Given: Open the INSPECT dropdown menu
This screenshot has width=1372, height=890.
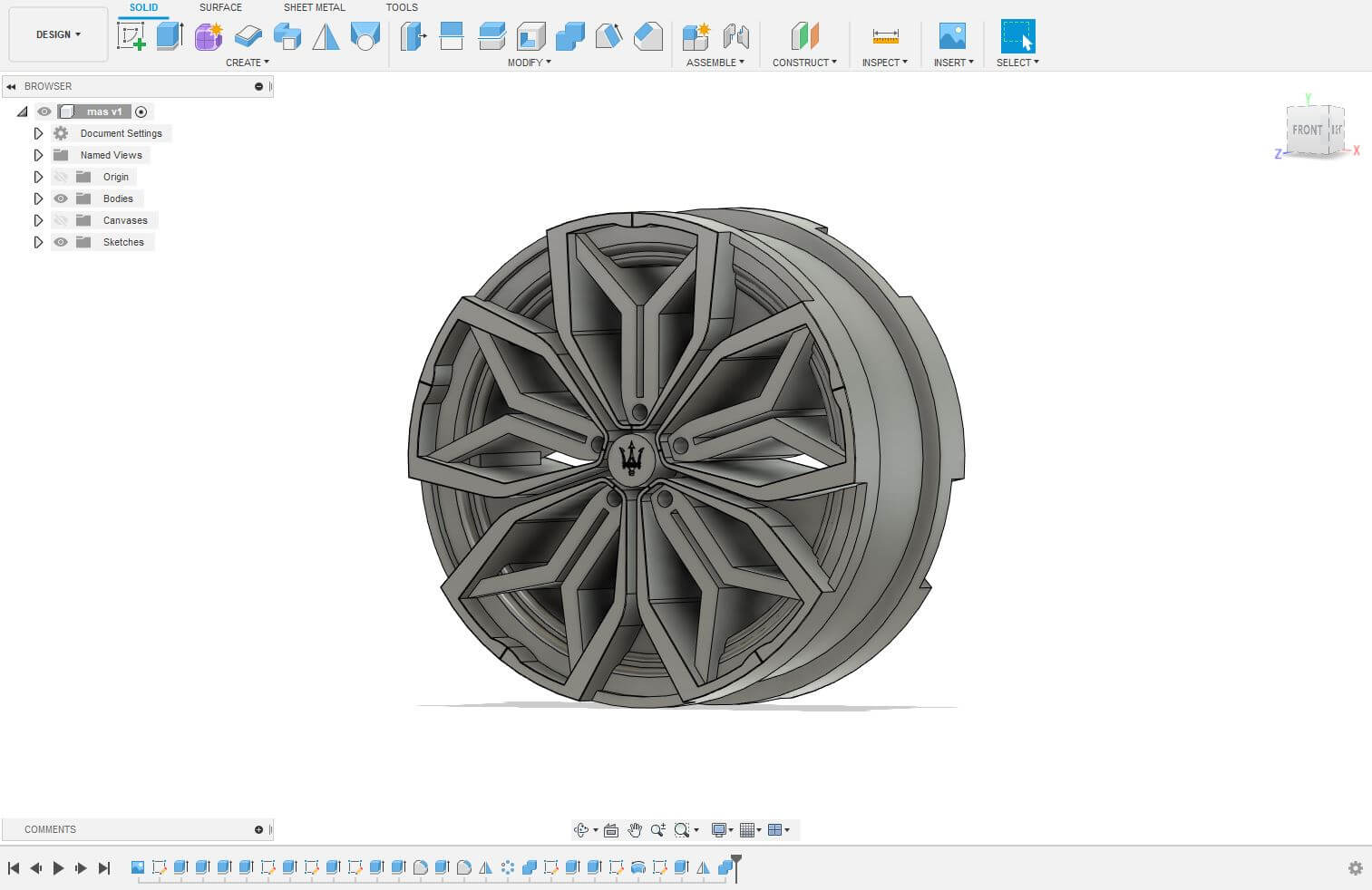Looking at the screenshot, I should (885, 63).
